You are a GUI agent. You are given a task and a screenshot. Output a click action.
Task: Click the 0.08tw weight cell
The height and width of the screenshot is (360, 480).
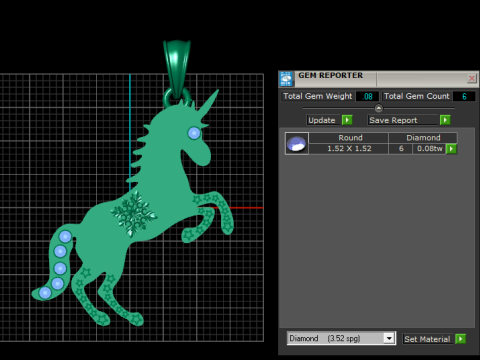click(430, 149)
